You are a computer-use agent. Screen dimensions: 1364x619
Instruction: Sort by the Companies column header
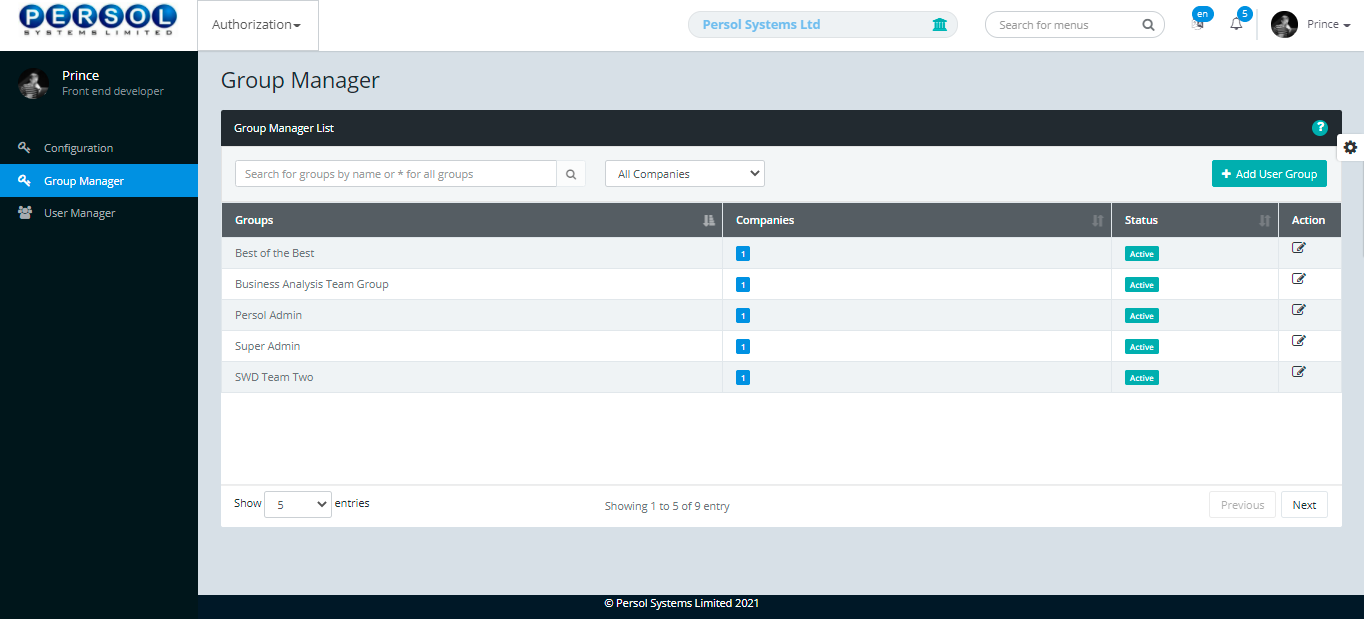pos(917,220)
